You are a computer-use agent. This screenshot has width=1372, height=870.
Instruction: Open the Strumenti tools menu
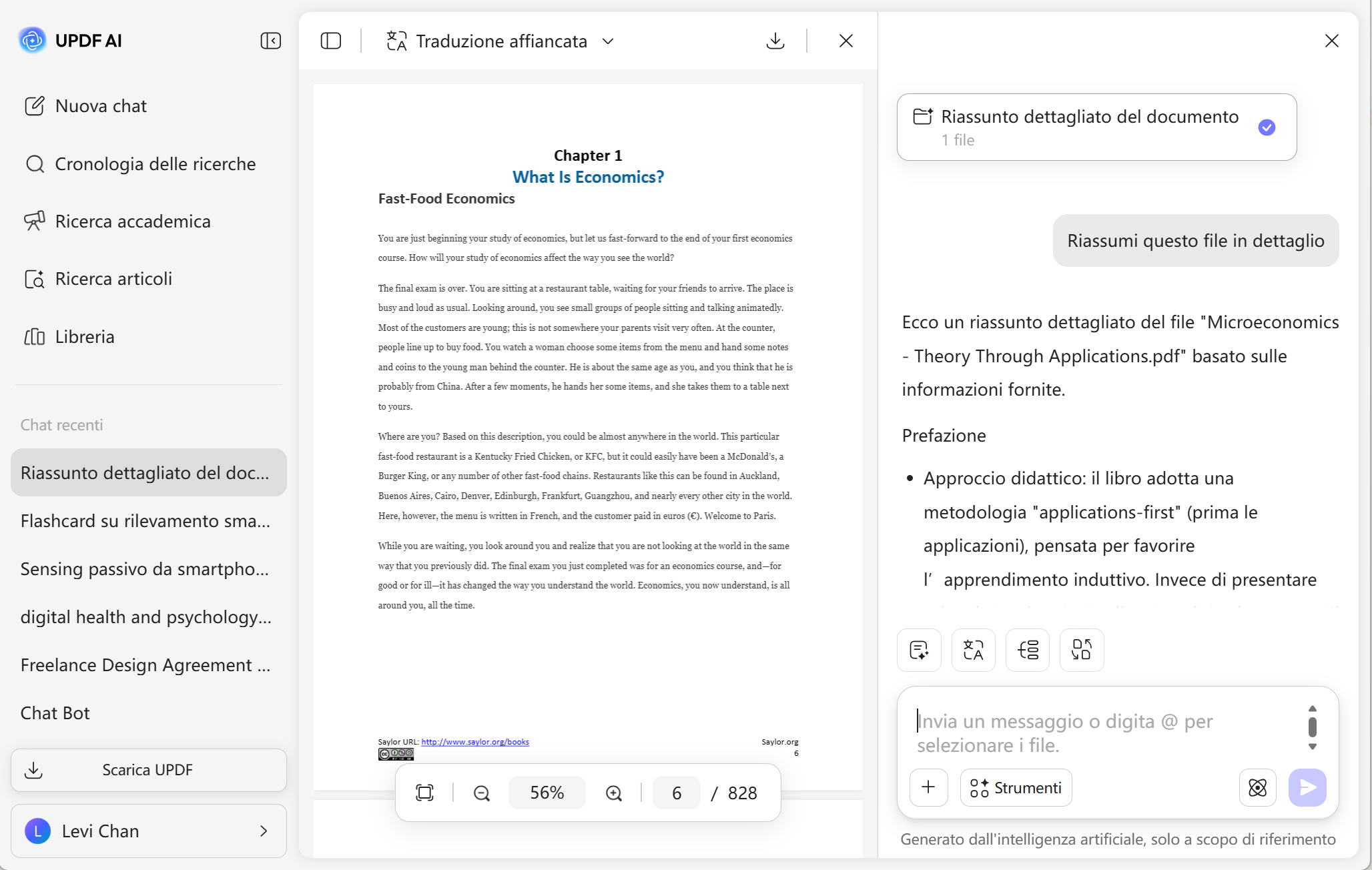pos(1016,787)
